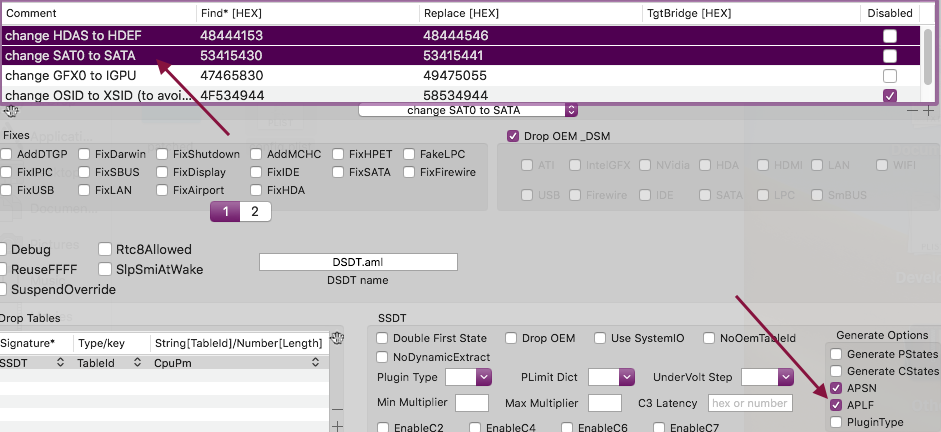Enable FixAirport
941x432 pixels.
pos(162,190)
